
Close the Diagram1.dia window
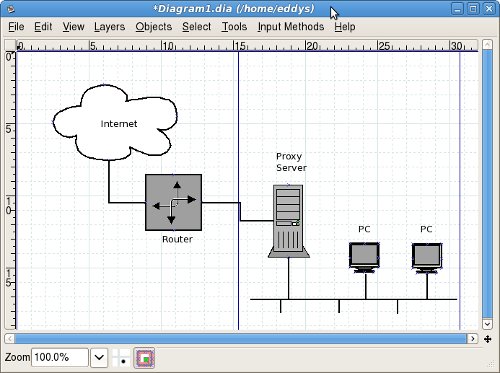coord(489,9)
